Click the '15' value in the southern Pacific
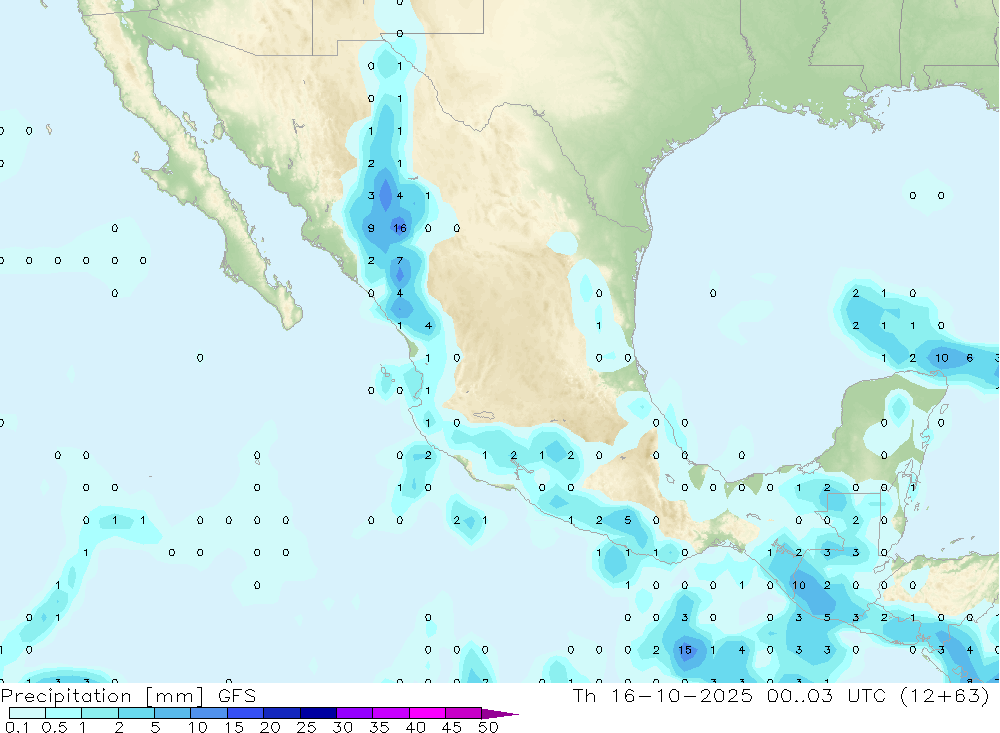The width and height of the screenshot is (1000, 733). tap(685, 649)
